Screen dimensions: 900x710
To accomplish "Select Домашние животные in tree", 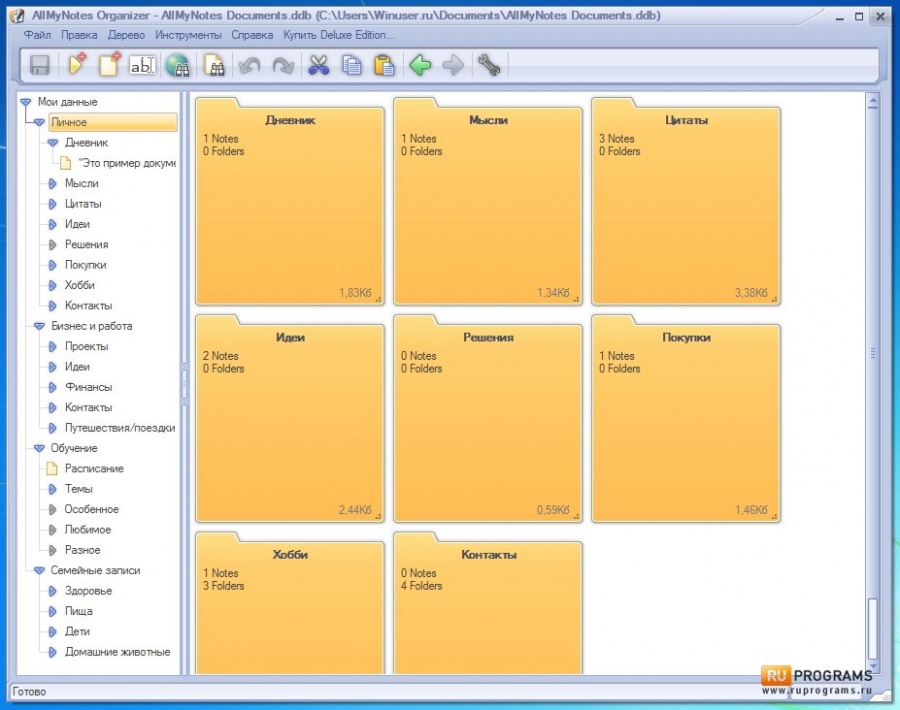I will pos(117,652).
